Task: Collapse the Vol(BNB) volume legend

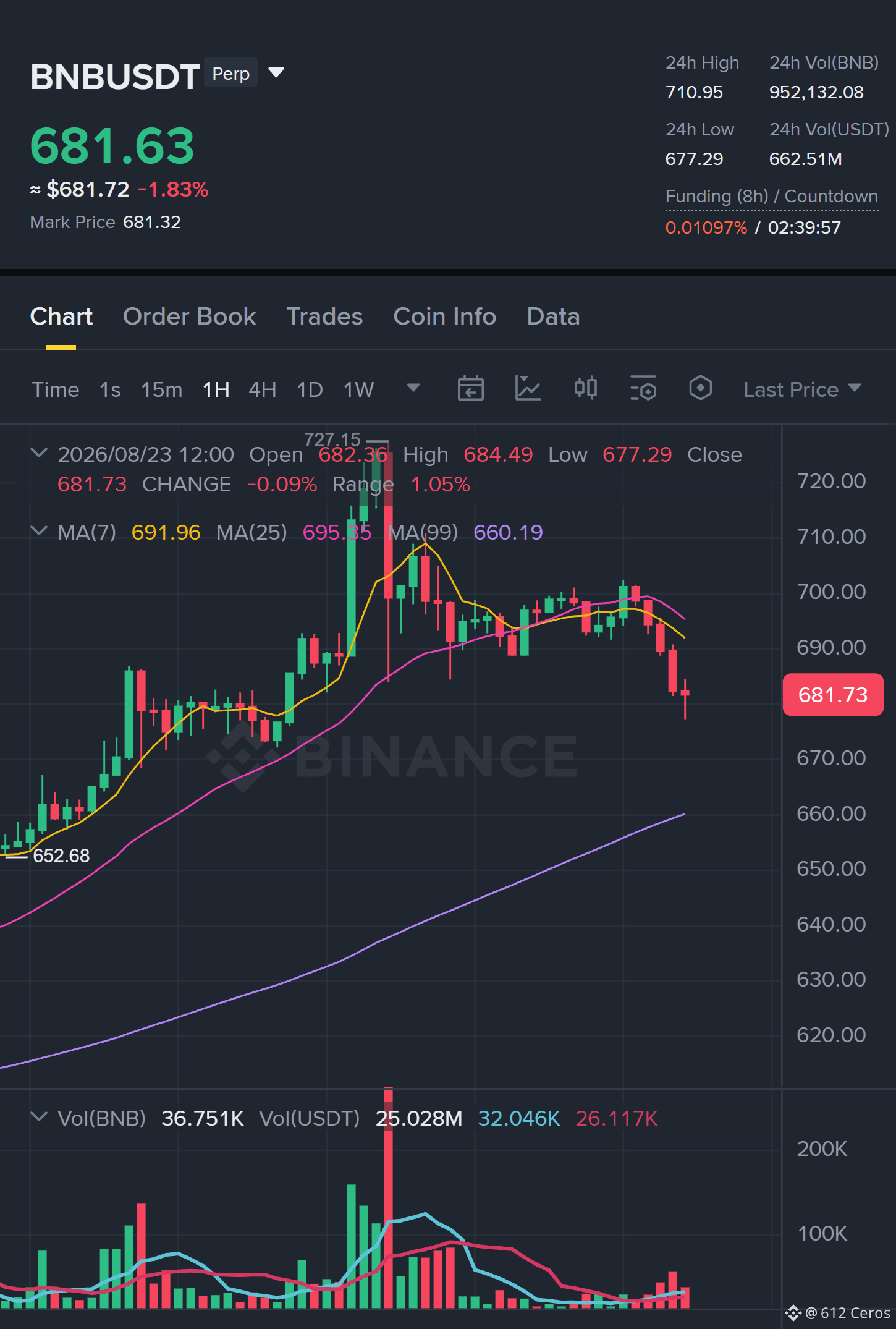Action: [x=39, y=1117]
